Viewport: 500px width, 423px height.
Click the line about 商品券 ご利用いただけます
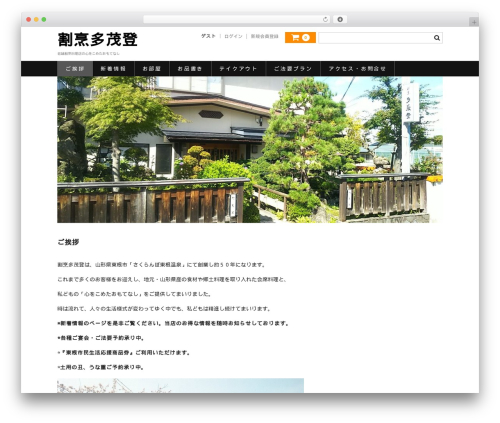124,353
